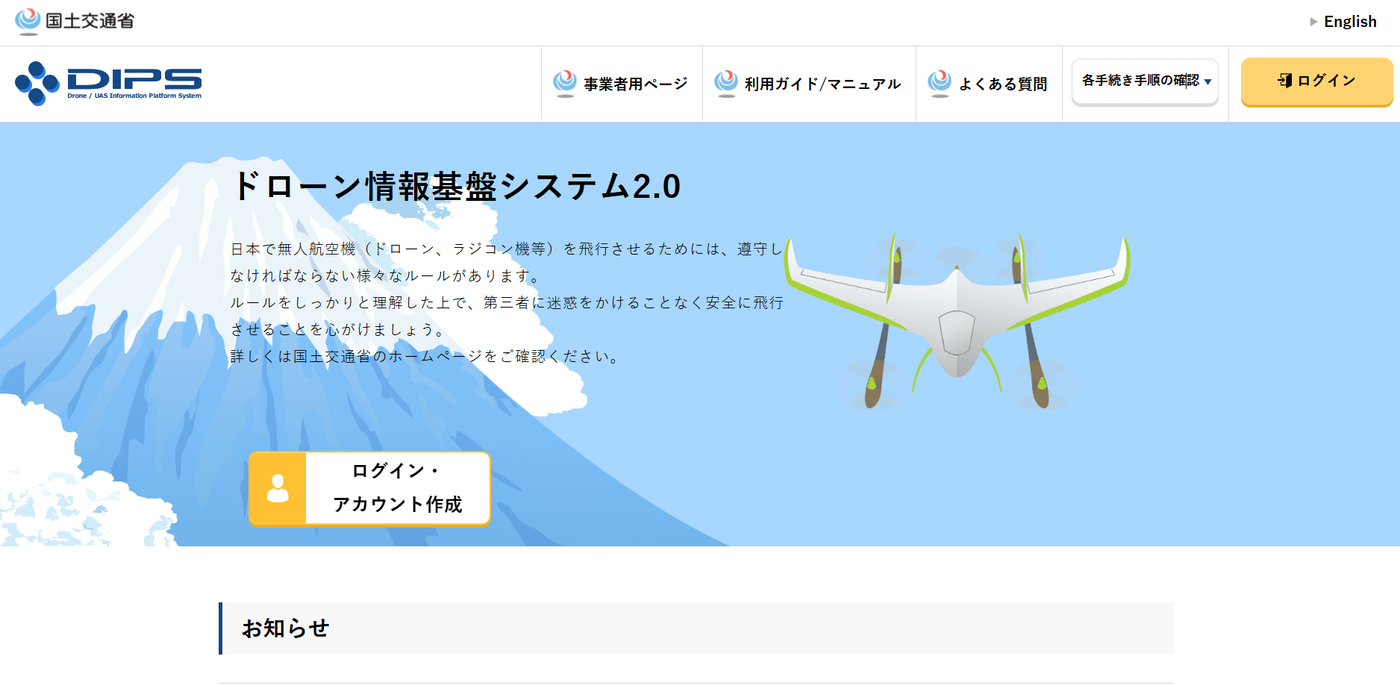Image resolution: width=1400 pixels, height=686 pixels.
Task: Click the emblem icon beside よくある質問
Action: (x=939, y=83)
